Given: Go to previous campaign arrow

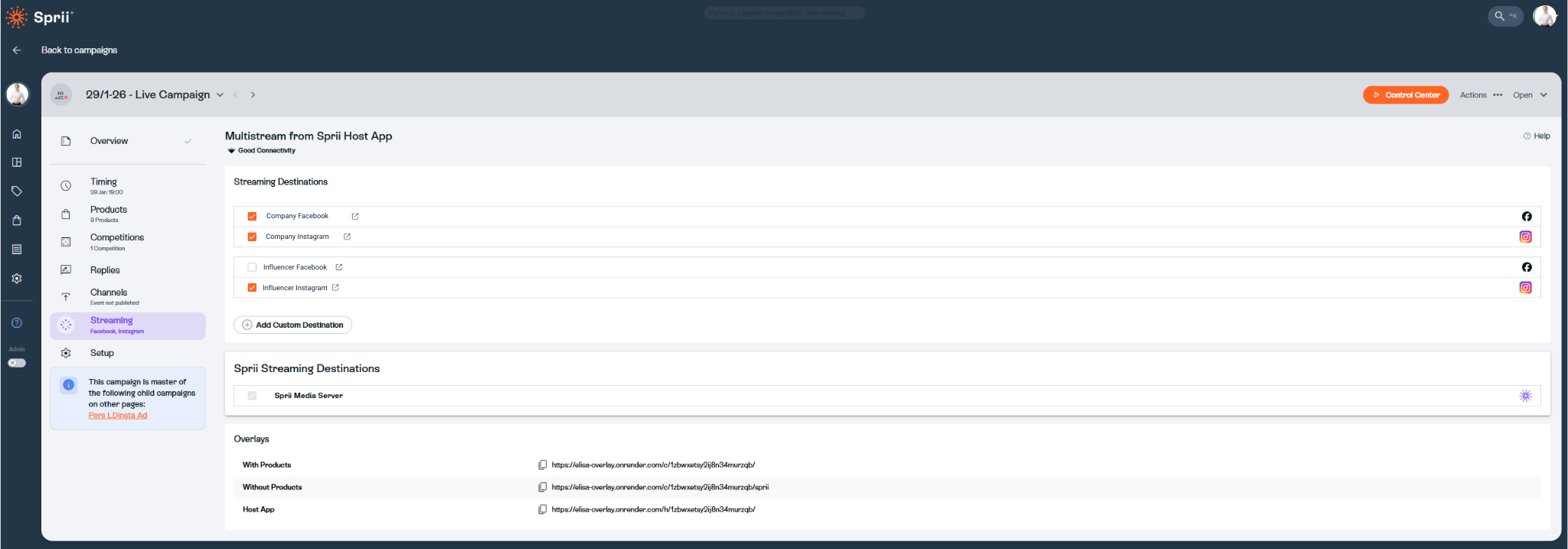Looking at the screenshot, I should (x=236, y=95).
